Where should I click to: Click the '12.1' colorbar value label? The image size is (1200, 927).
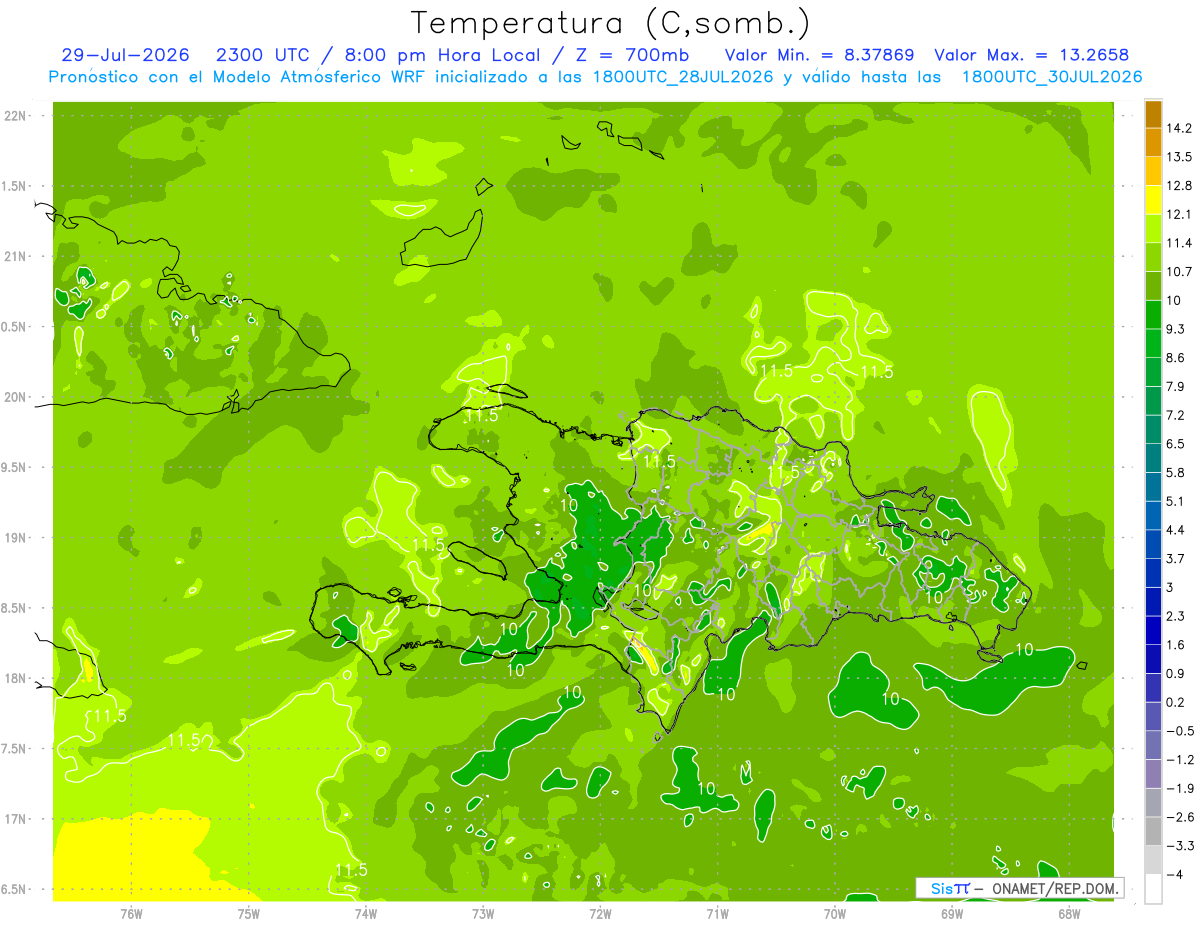pyautogui.click(x=1179, y=214)
